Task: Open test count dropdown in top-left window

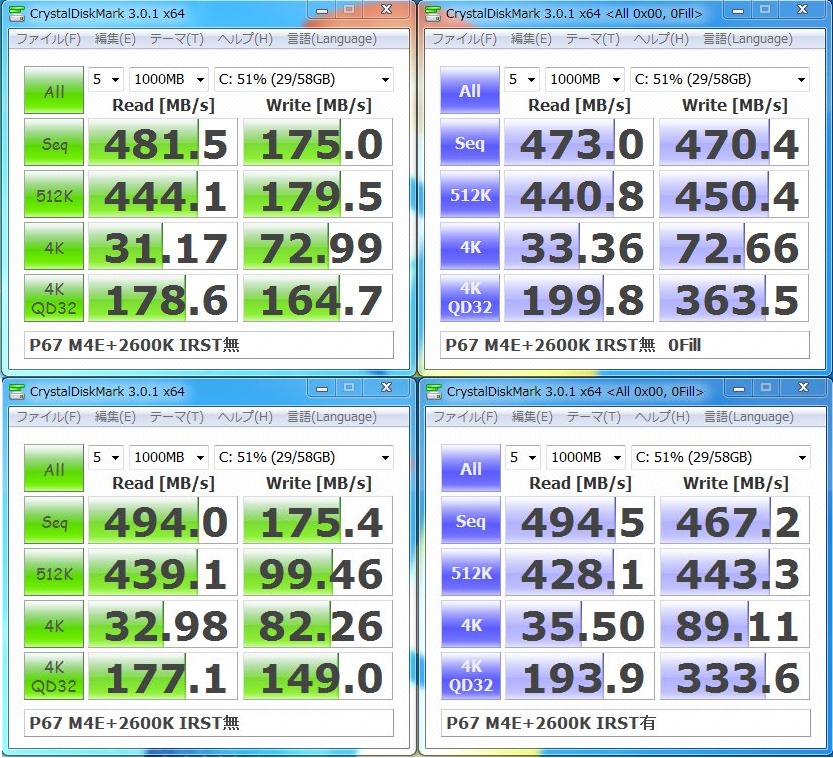Action: point(106,80)
